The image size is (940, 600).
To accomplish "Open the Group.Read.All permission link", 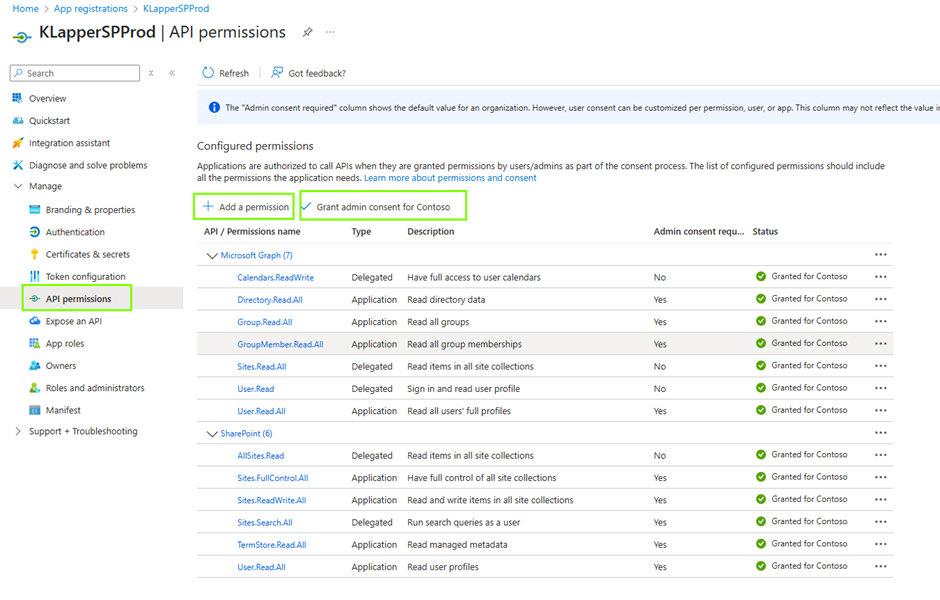I will click(x=265, y=322).
